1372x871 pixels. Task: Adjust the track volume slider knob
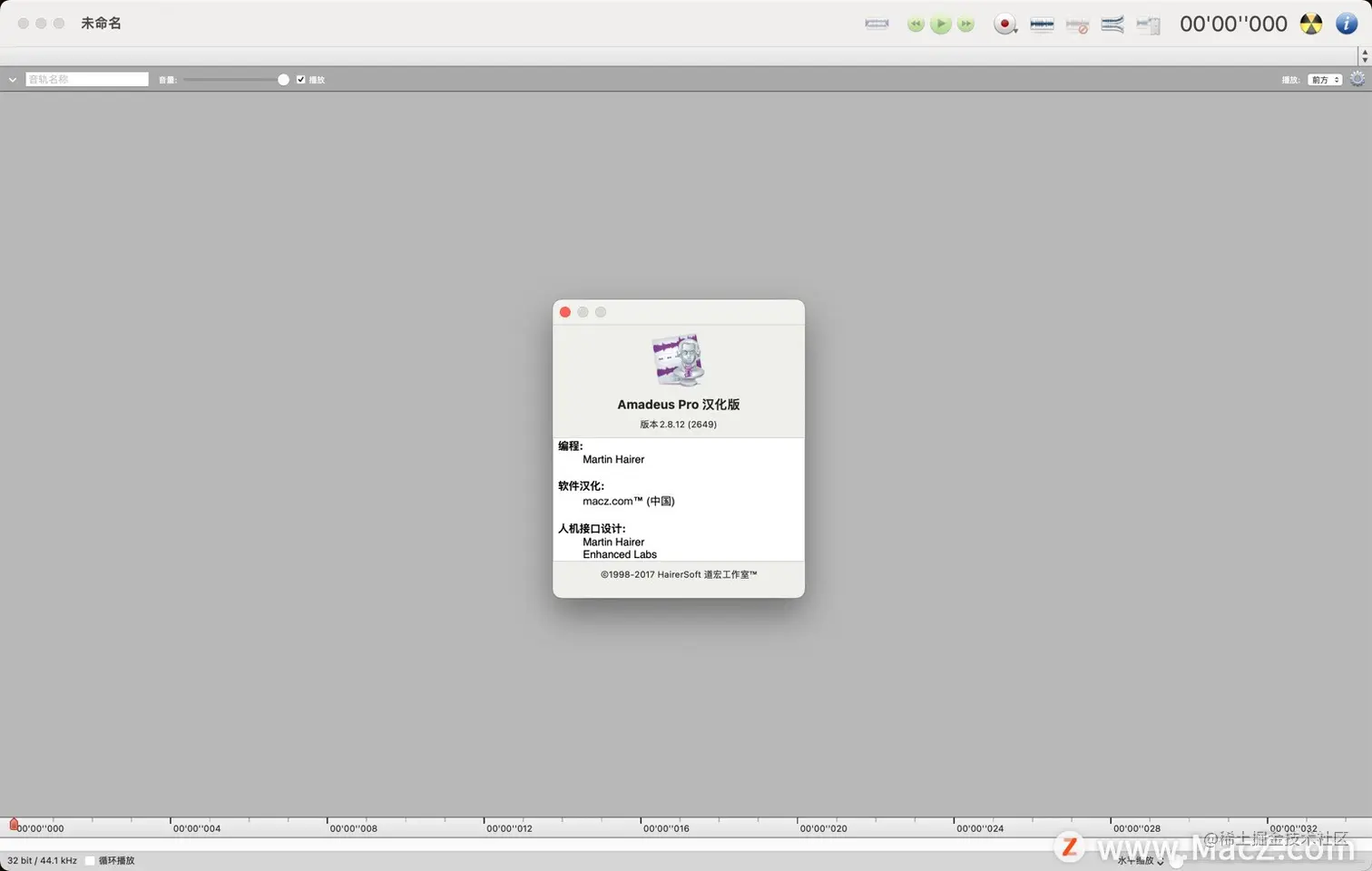(283, 80)
